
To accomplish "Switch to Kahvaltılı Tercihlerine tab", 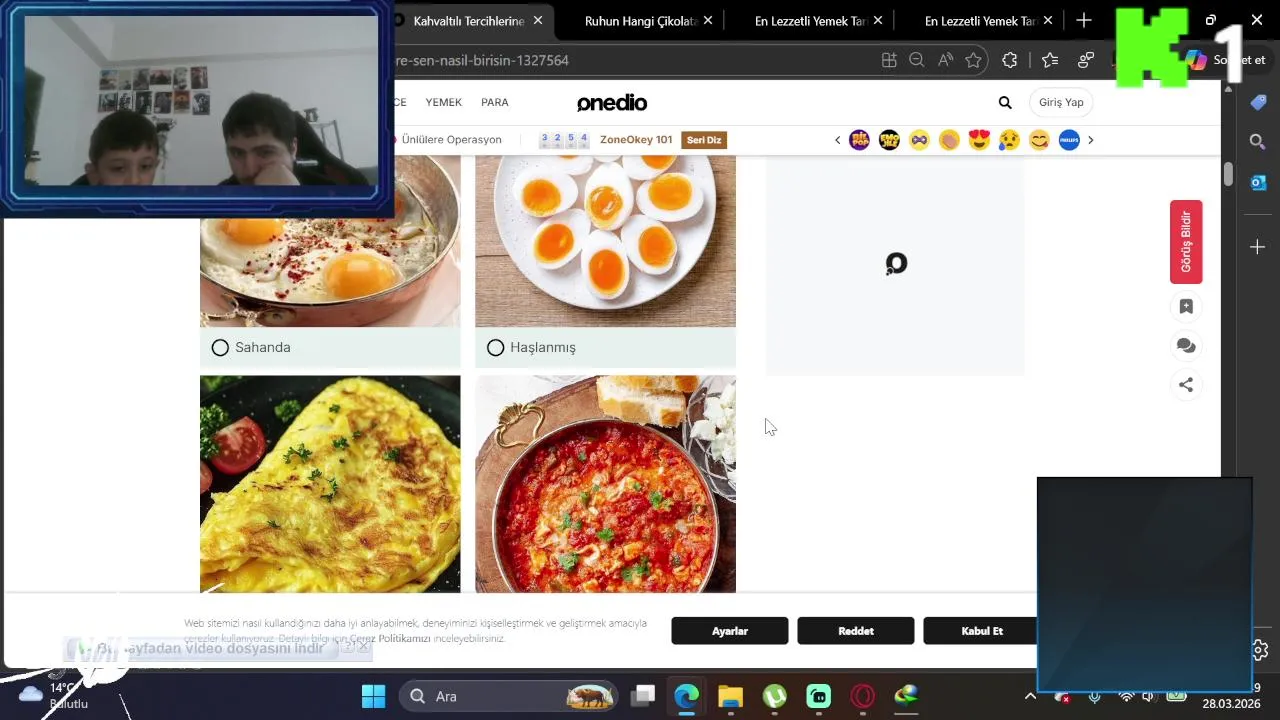I will pos(468,20).
